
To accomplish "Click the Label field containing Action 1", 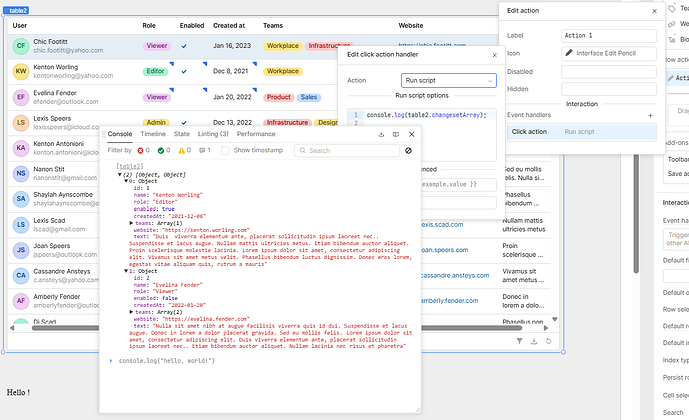I will 609,36.
